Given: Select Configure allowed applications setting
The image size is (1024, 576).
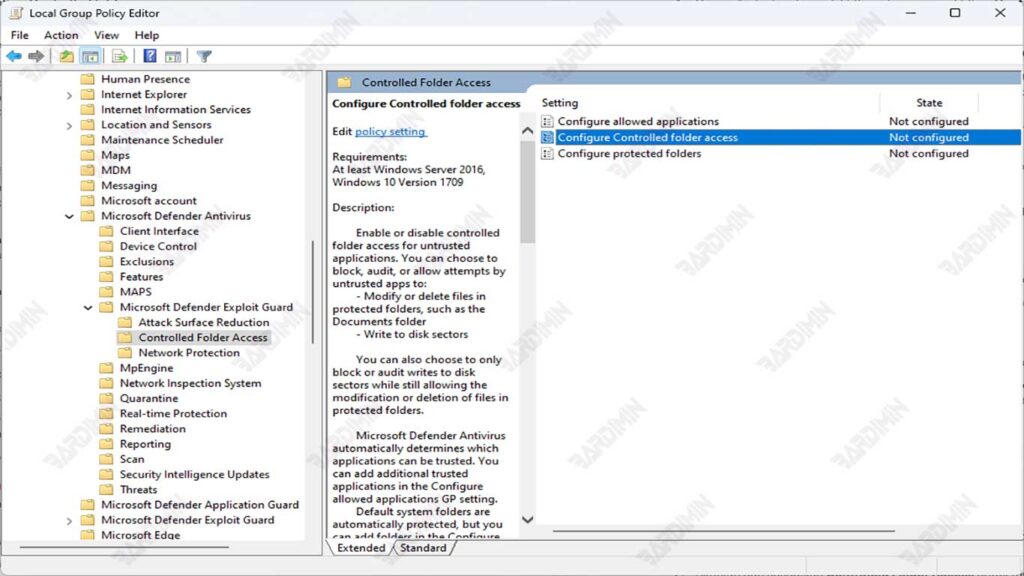Looking at the screenshot, I should click(x=637, y=121).
